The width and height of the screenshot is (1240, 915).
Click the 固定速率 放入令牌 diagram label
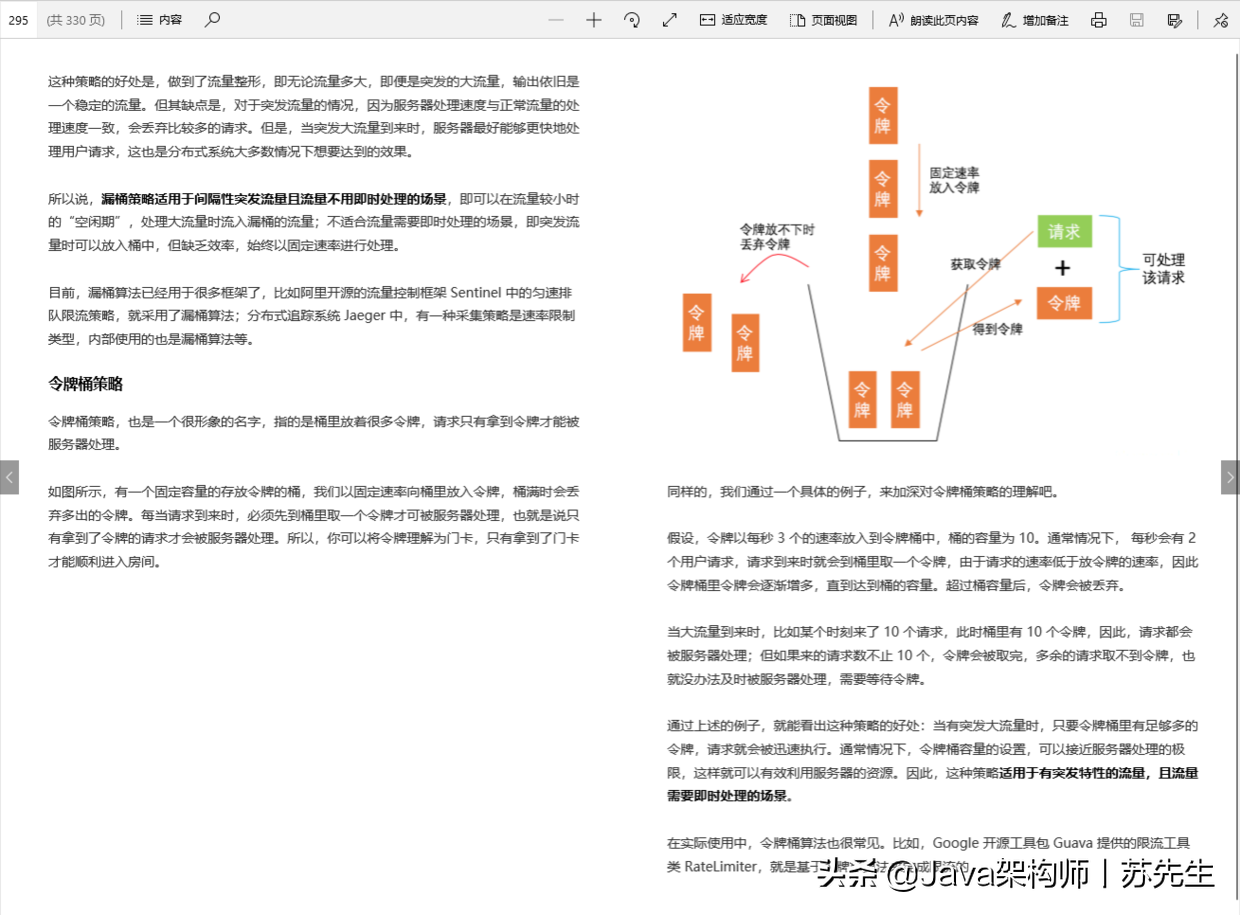point(954,180)
